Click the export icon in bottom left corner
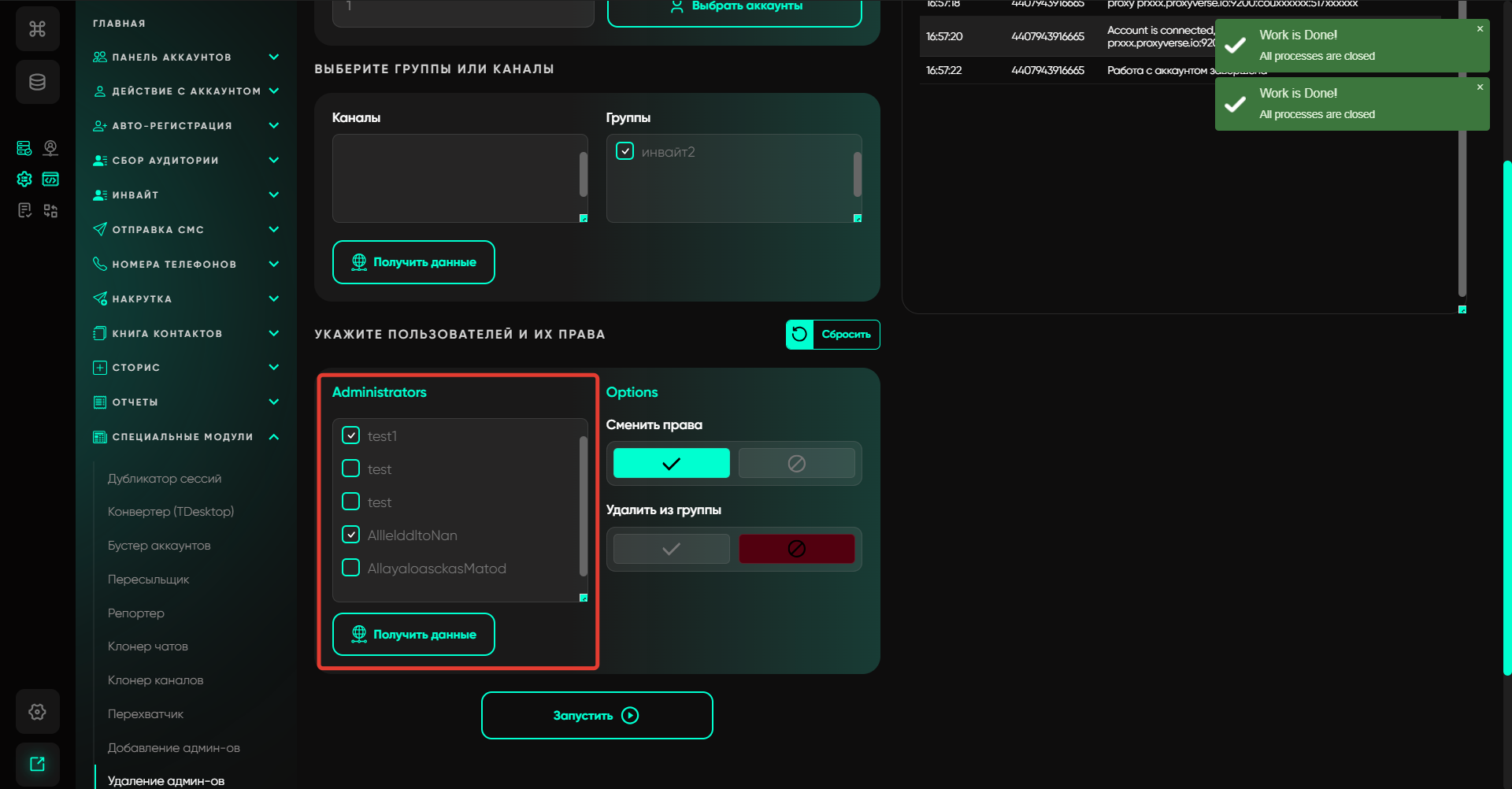Screen dimensions: 1512x789 tap(37, 764)
